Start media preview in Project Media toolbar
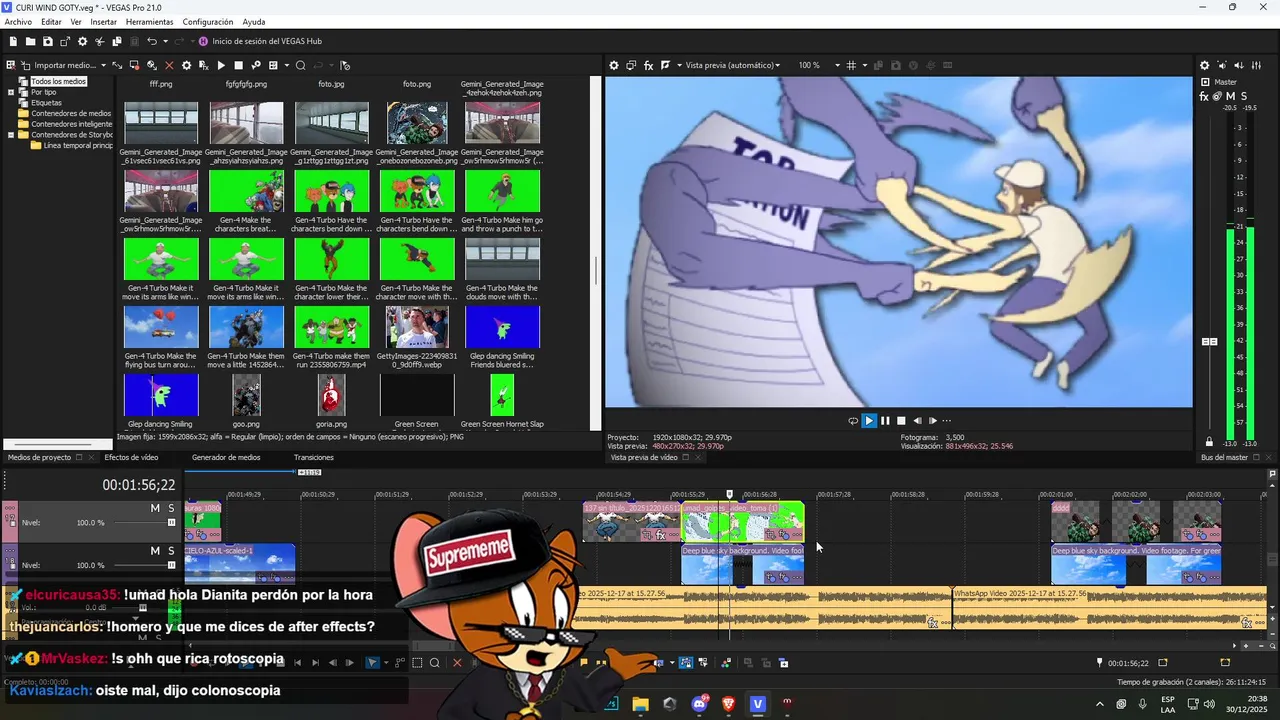Viewport: 1280px width, 720px height. pyautogui.click(x=221, y=65)
